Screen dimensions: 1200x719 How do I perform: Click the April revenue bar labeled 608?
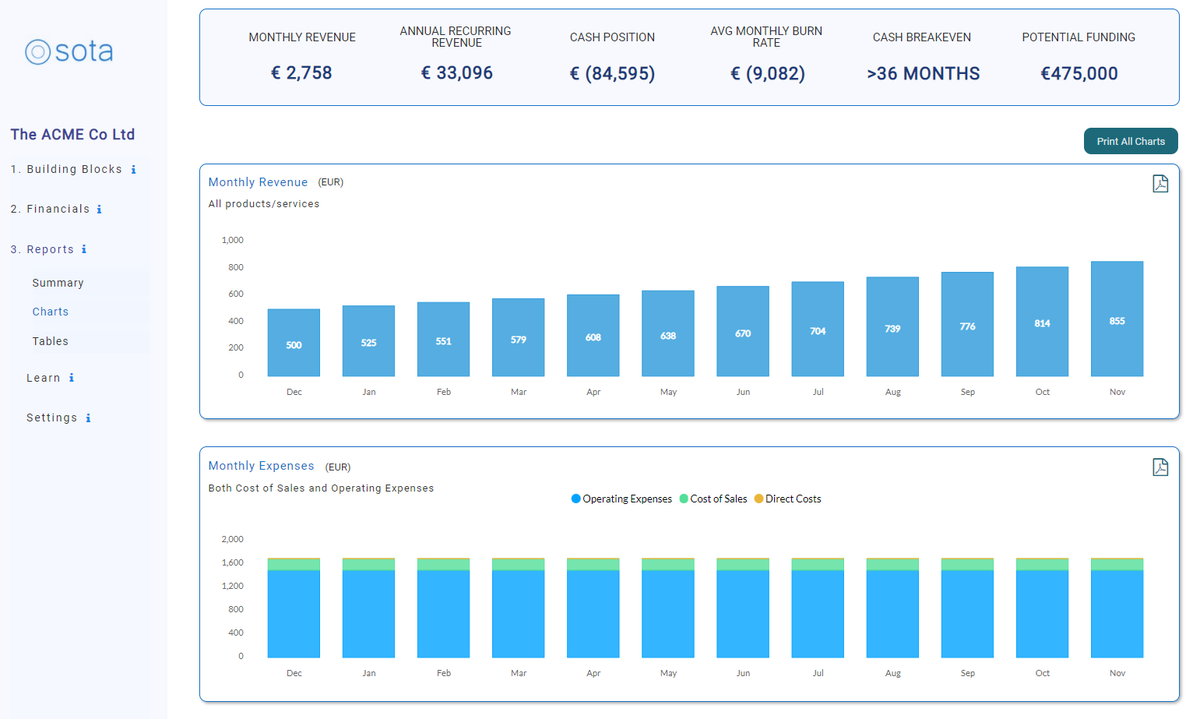pos(593,335)
